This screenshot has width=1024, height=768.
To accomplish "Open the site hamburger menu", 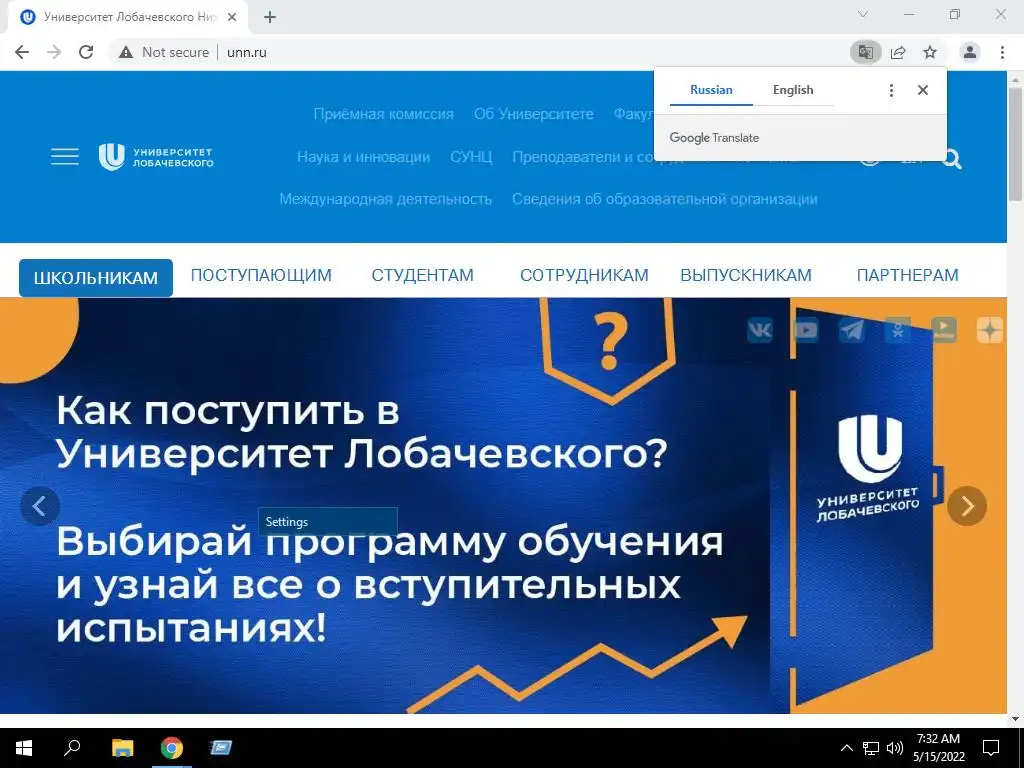I will 65,157.
